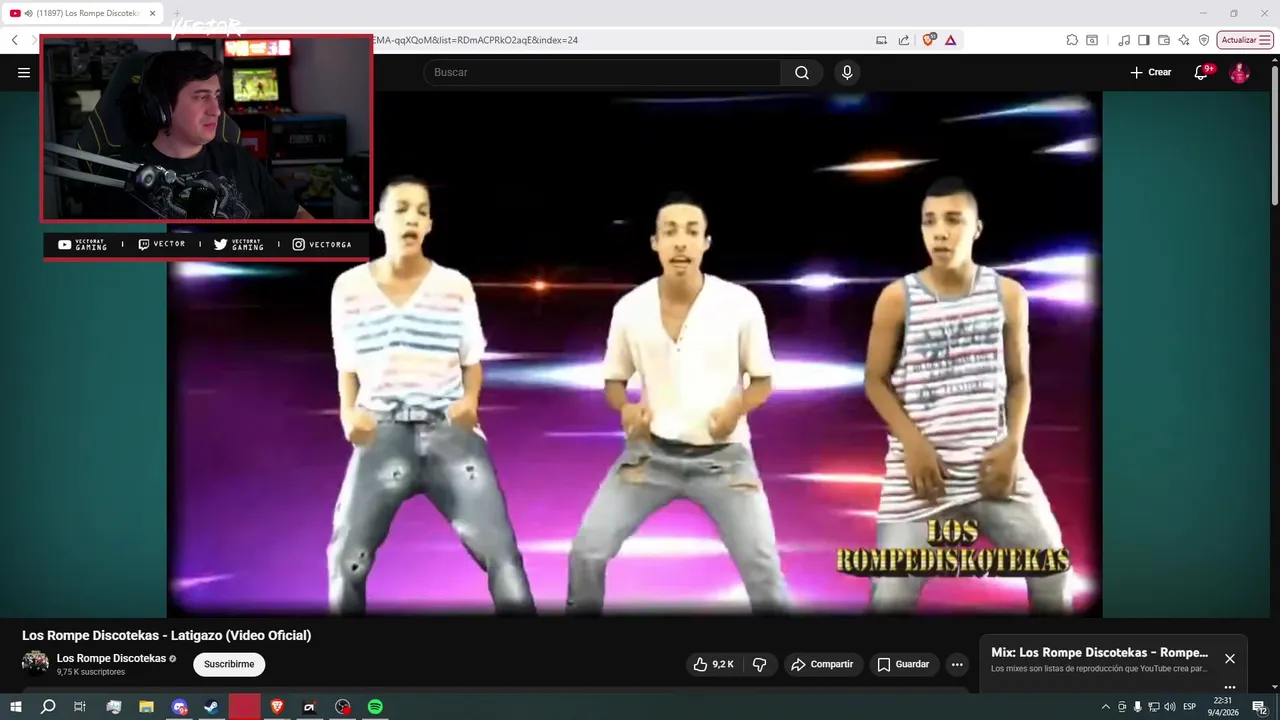The width and height of the screenshot is (1280, 720).
Task: Open Brave Rewards triangle icon
Action: (950, 40)
